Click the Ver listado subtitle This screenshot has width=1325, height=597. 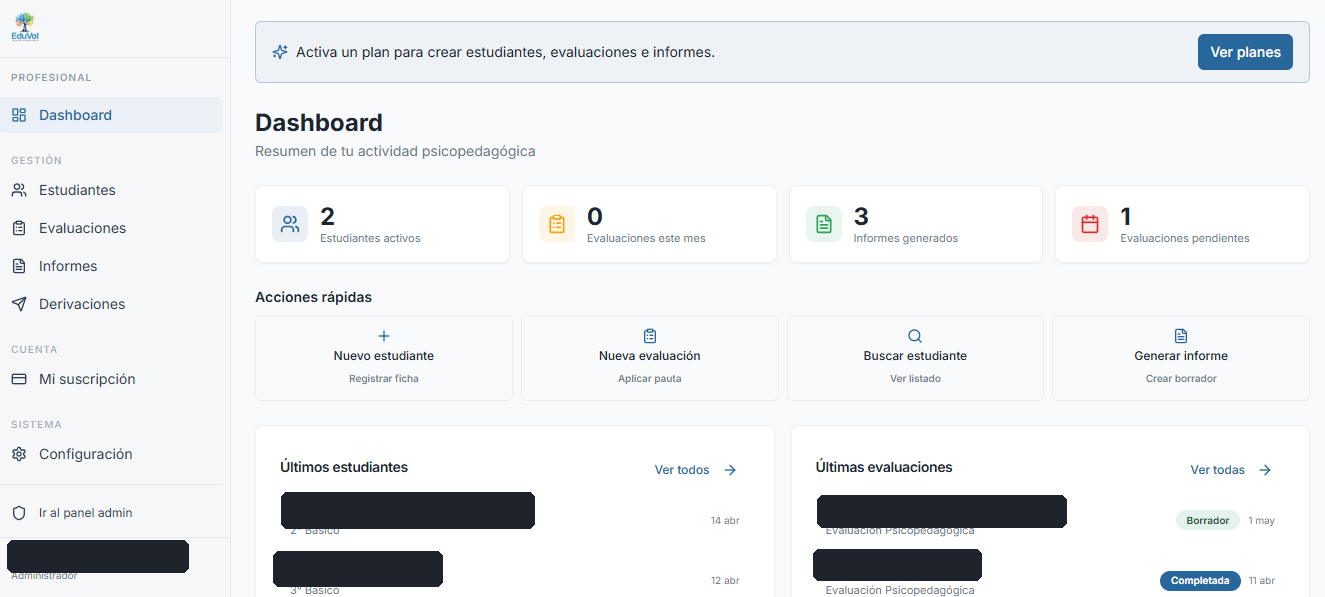click(915, 379)
